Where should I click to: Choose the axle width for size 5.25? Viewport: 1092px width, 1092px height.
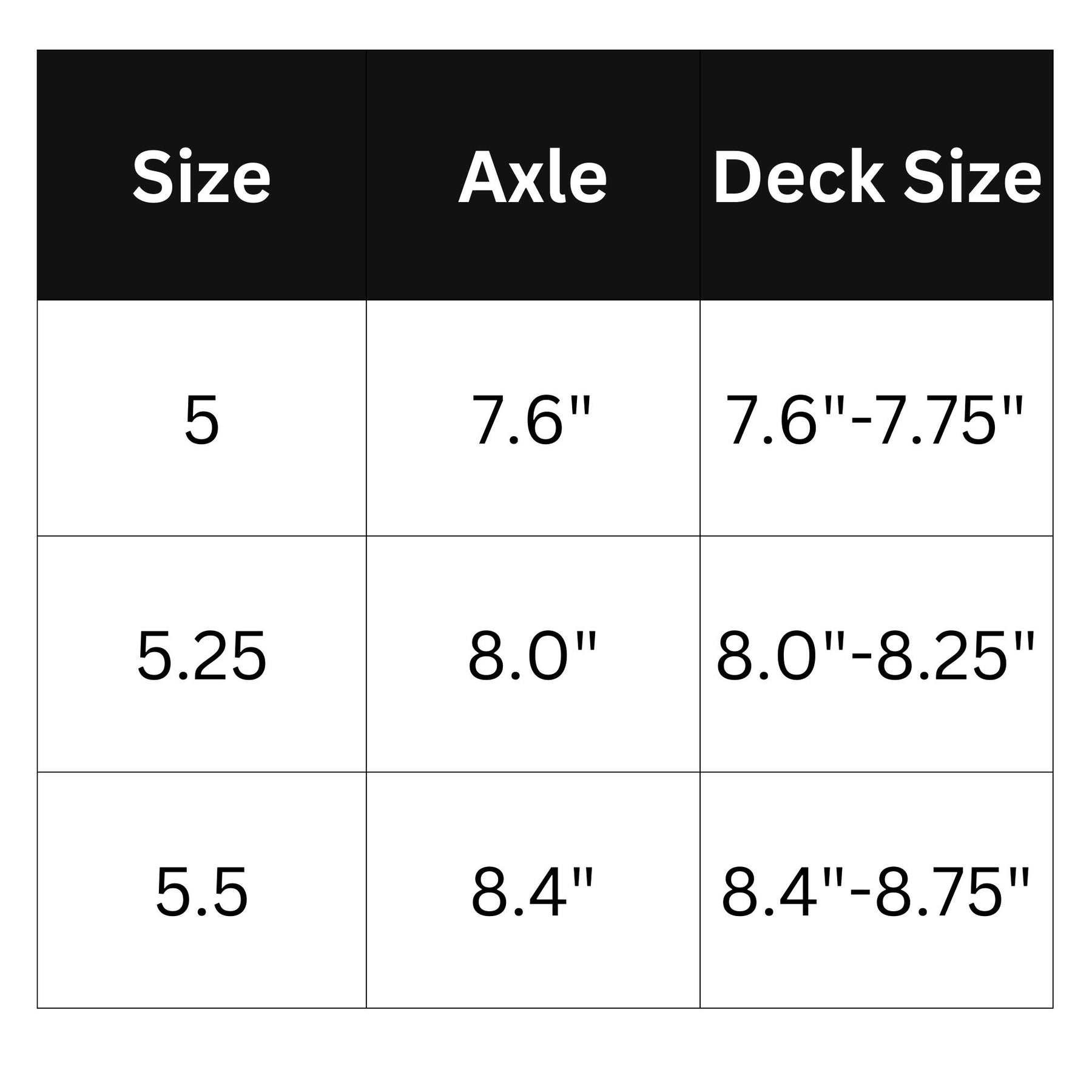tap(533, 654)
